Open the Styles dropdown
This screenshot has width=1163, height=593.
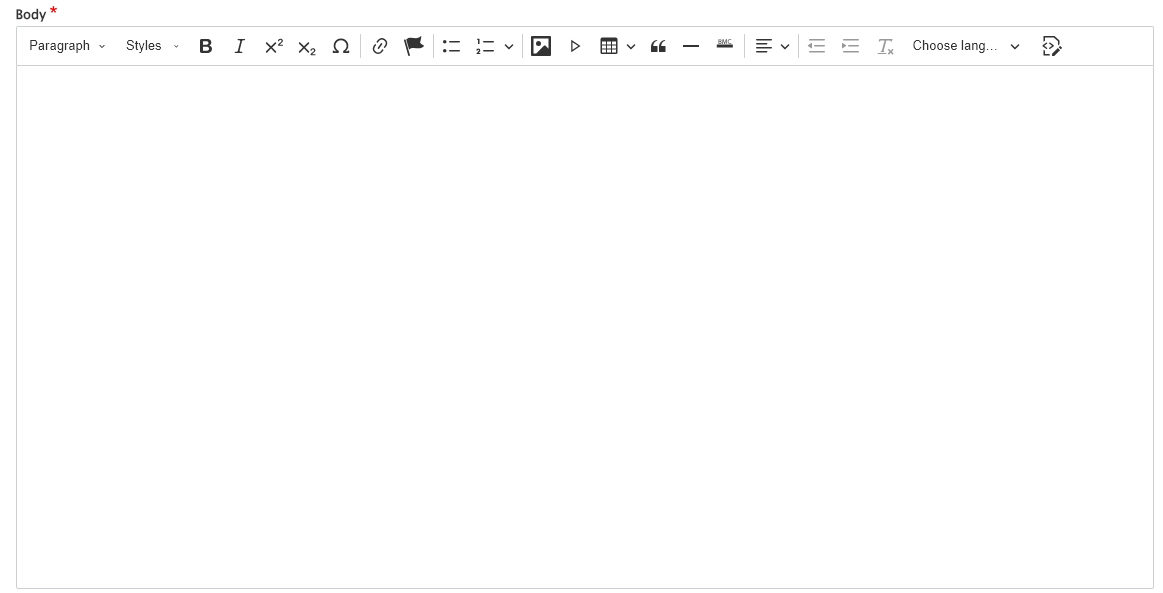(x=152, y=46)
